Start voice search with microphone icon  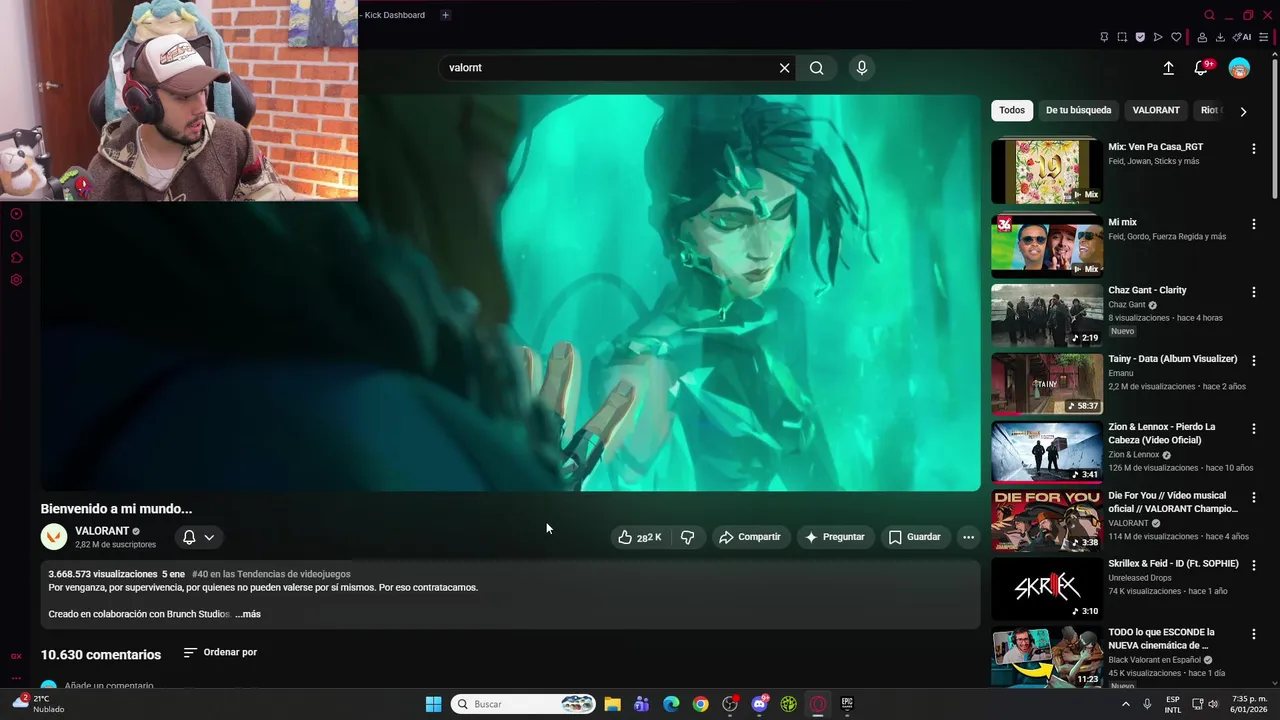pyautogui.click(x=862, y=68)
